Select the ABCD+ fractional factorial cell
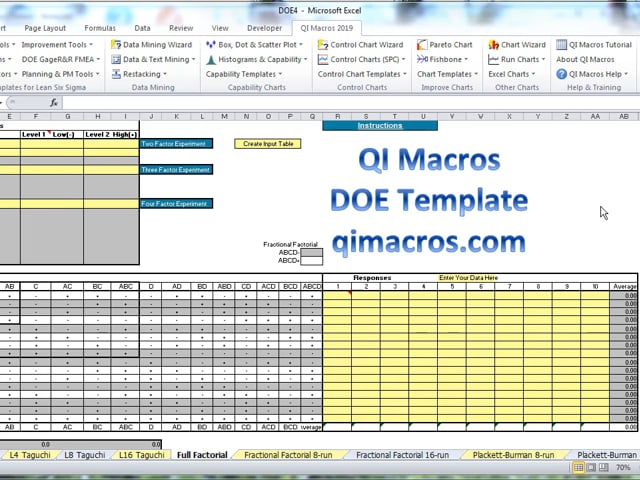 click(x=311, y=261)
